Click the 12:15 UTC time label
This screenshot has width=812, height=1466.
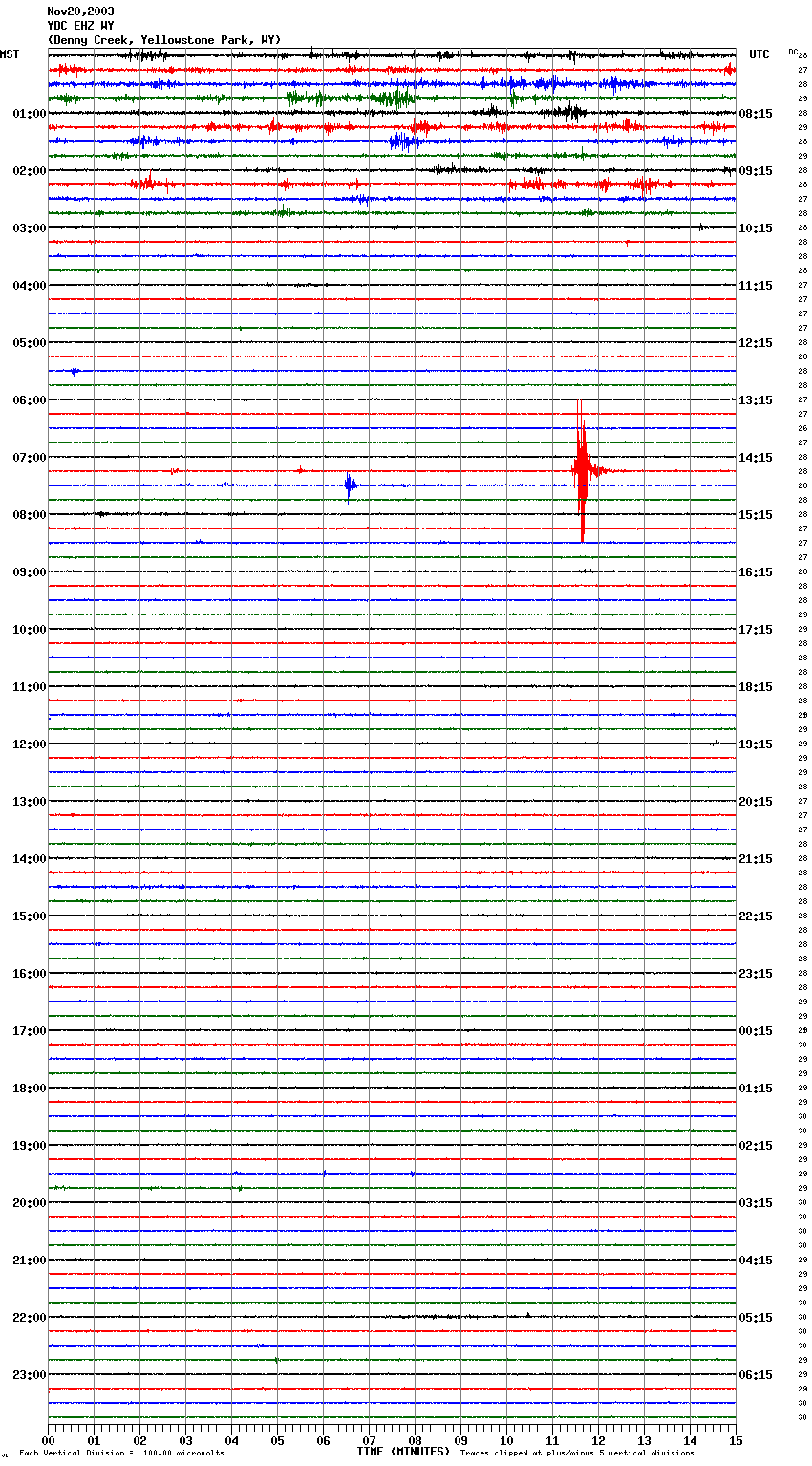tap(756, 343)
